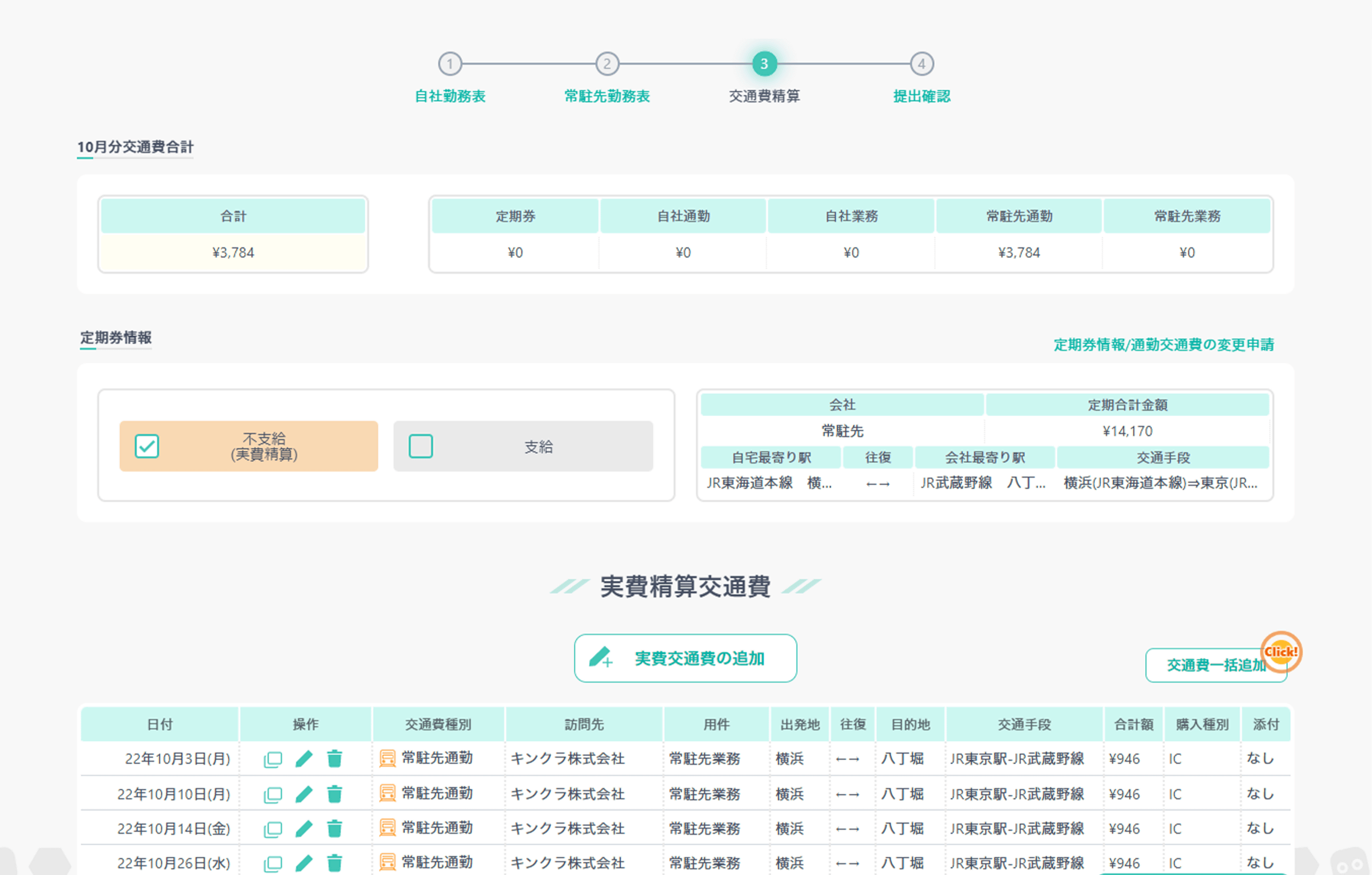The height and width of the screenshot is (875, 1372).
Task: Edit the Oct 10 expense entry
Action: pyautogui.click(x=304, y=794)
